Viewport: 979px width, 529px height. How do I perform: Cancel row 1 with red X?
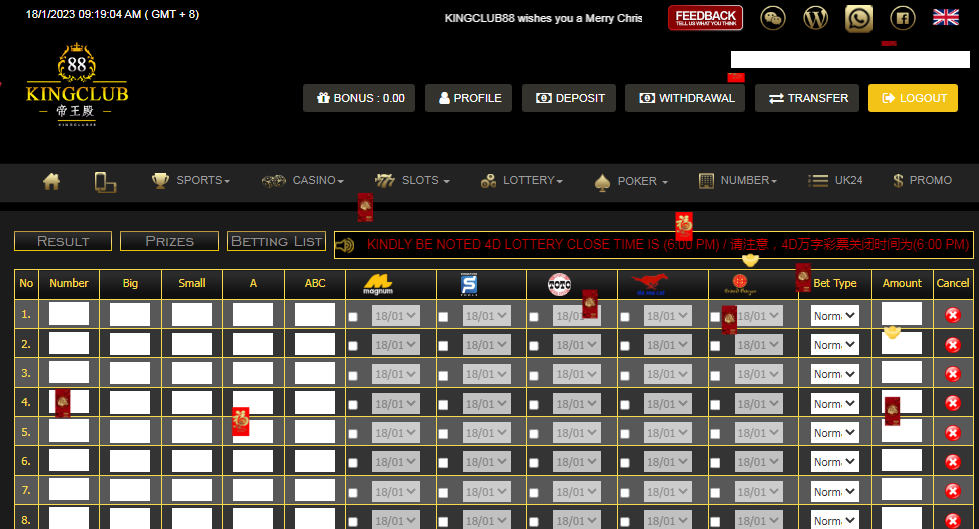[952, 315]
